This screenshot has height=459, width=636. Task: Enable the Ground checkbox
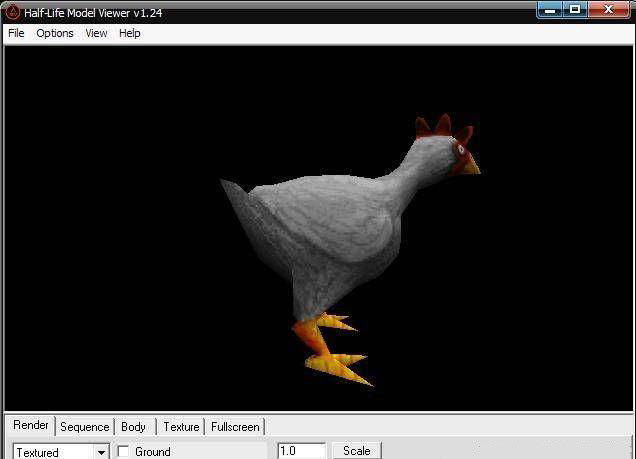point(123,451)
